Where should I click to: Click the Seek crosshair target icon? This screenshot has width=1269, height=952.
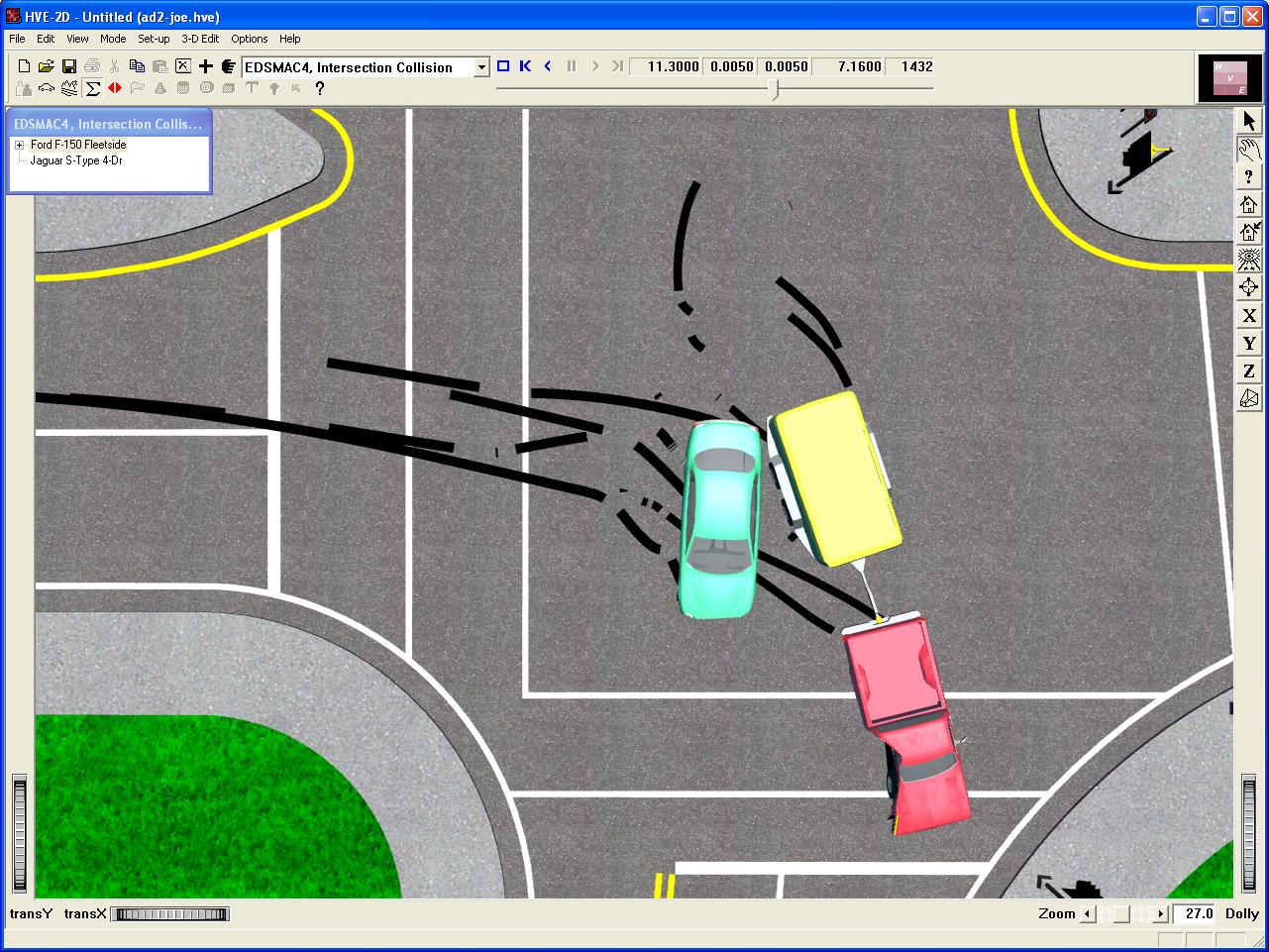1249,287
